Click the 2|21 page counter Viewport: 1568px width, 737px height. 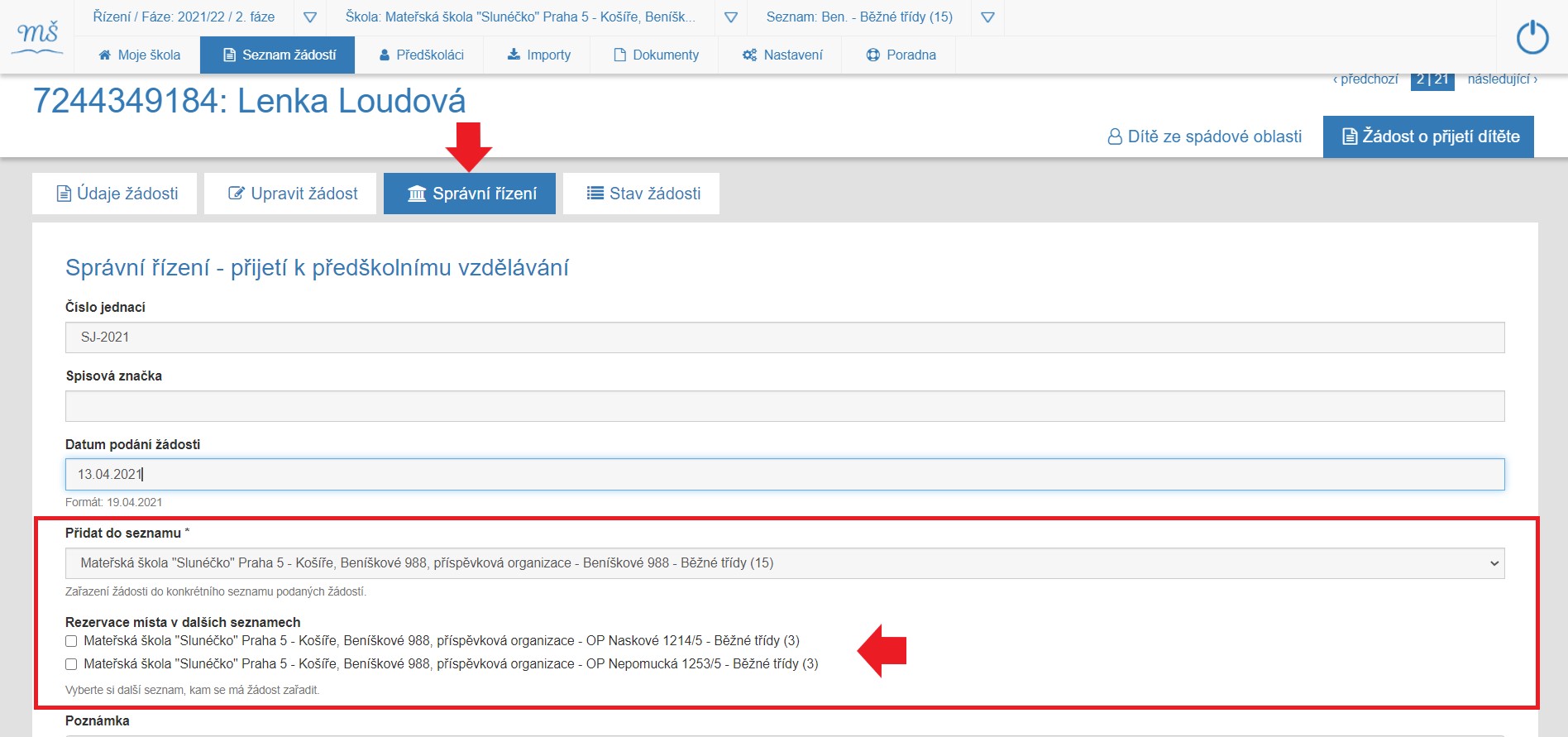1432,80
